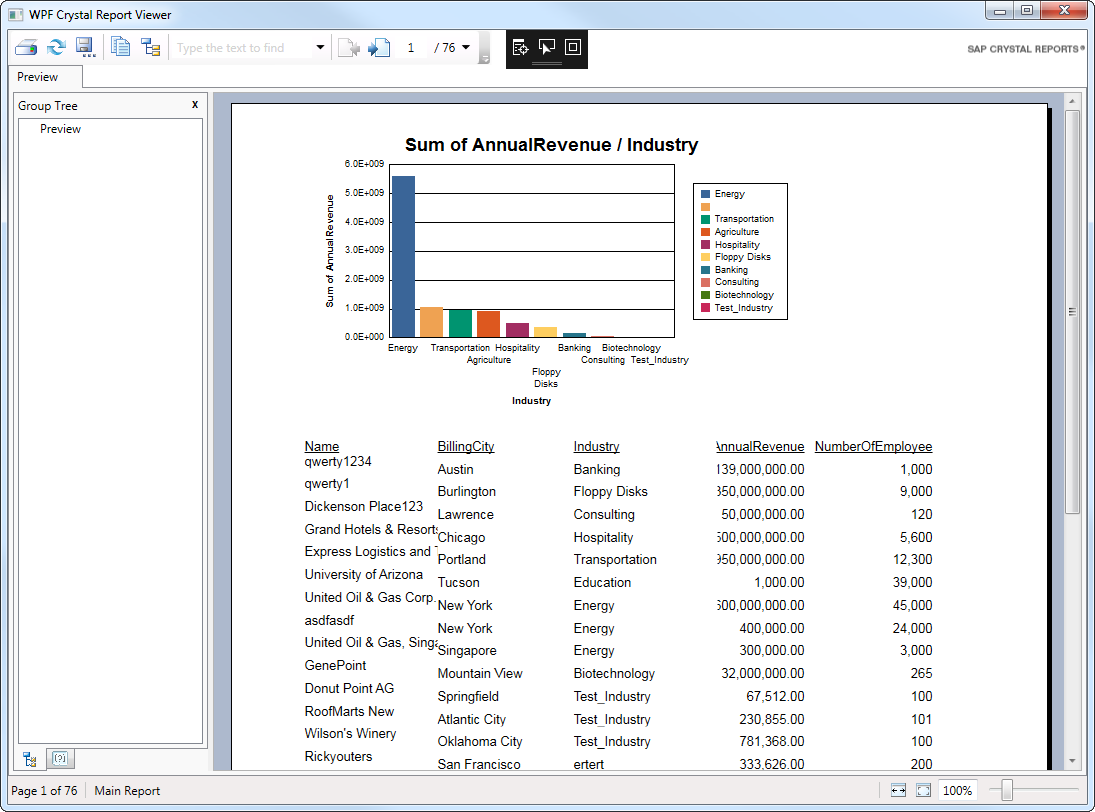The height and width of the screenshot is (812, 1095).
Task: Select the parameters panel tab at bottom-left
Action: coord(59,759)
